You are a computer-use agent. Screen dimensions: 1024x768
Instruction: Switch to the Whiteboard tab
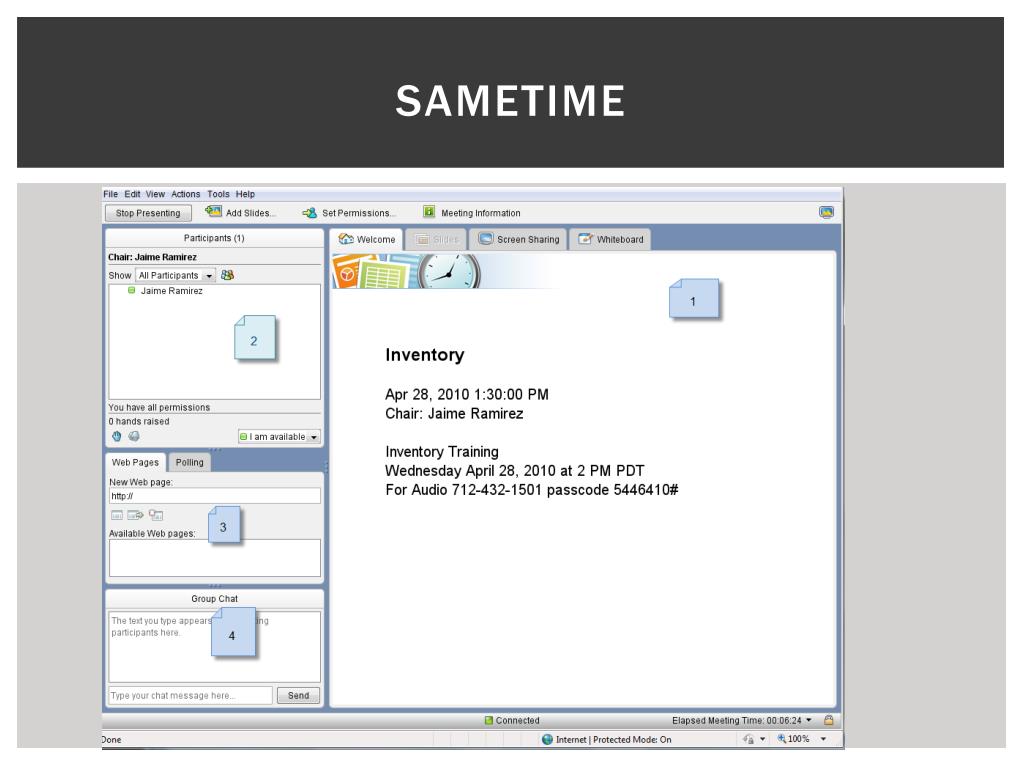610,240
